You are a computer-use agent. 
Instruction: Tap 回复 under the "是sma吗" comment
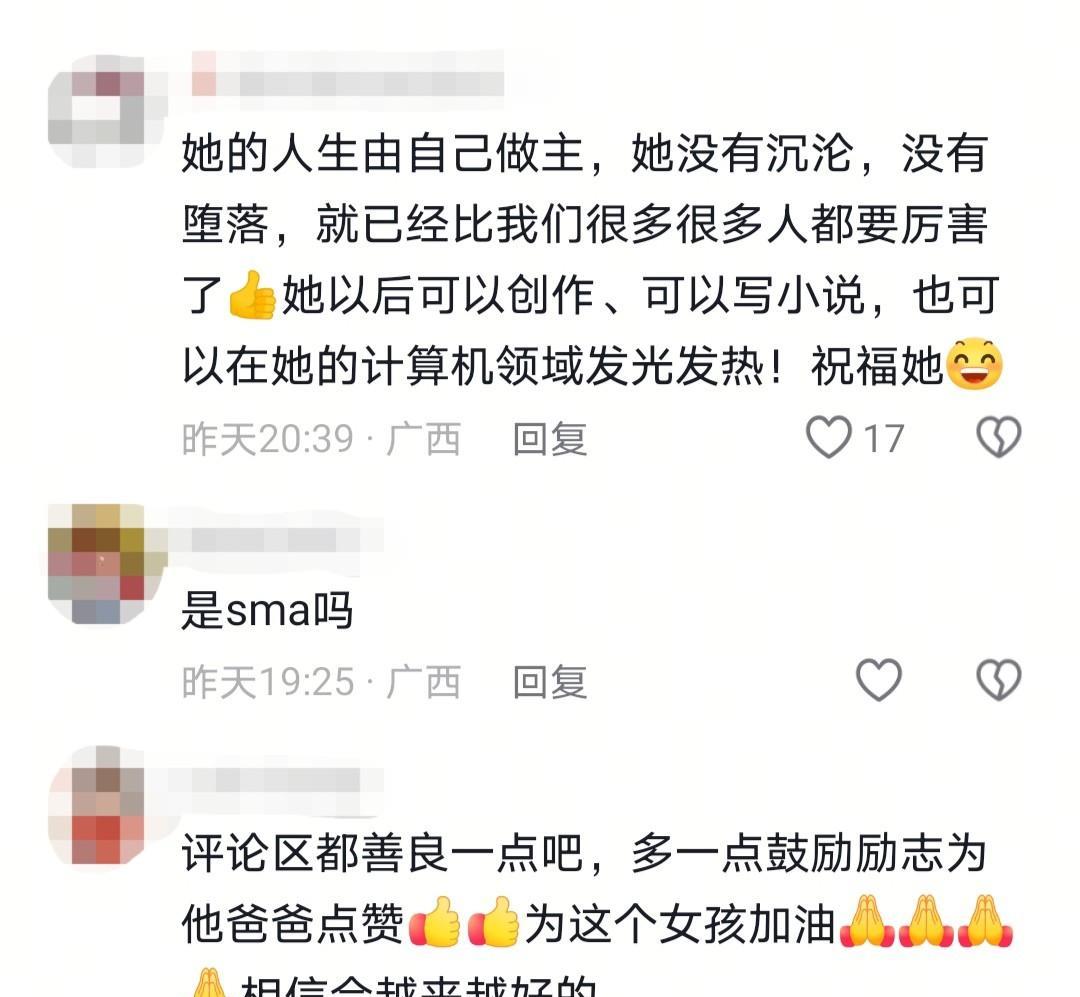tap(550, 682)
